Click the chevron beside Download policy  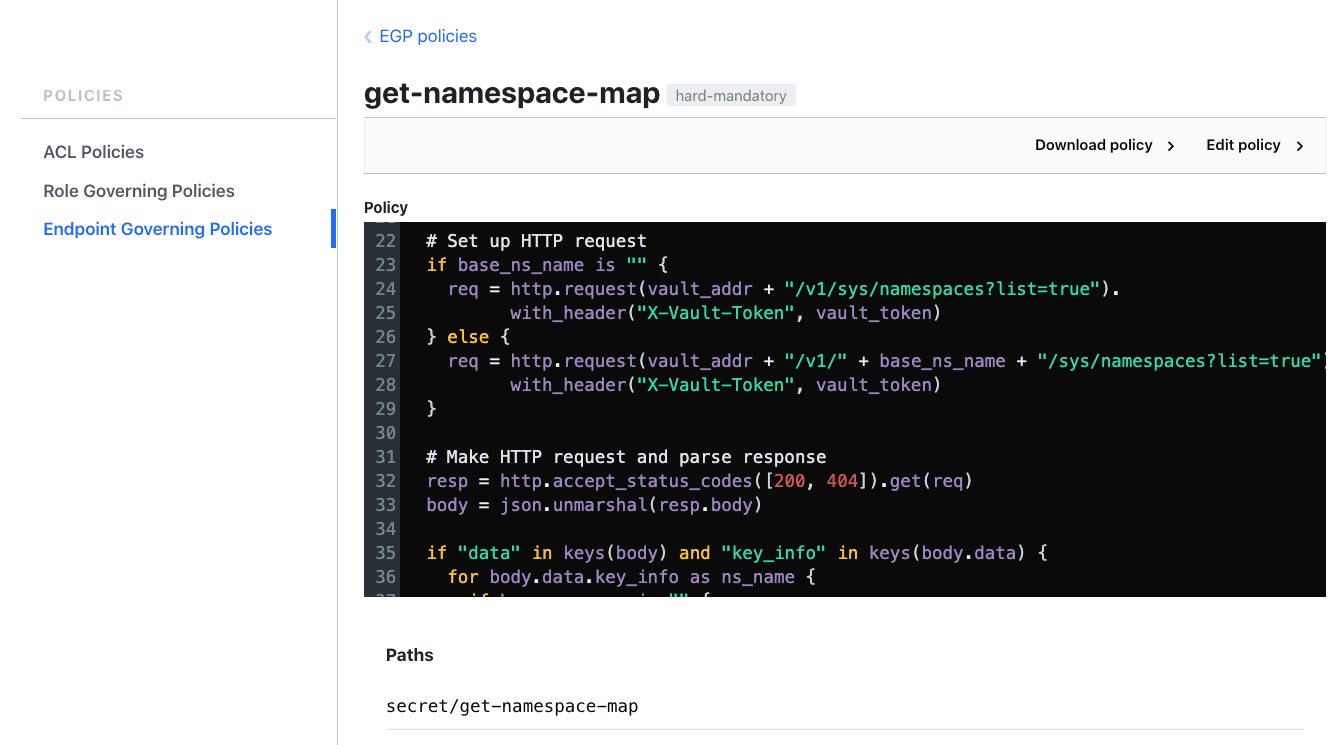(1171, 146)
